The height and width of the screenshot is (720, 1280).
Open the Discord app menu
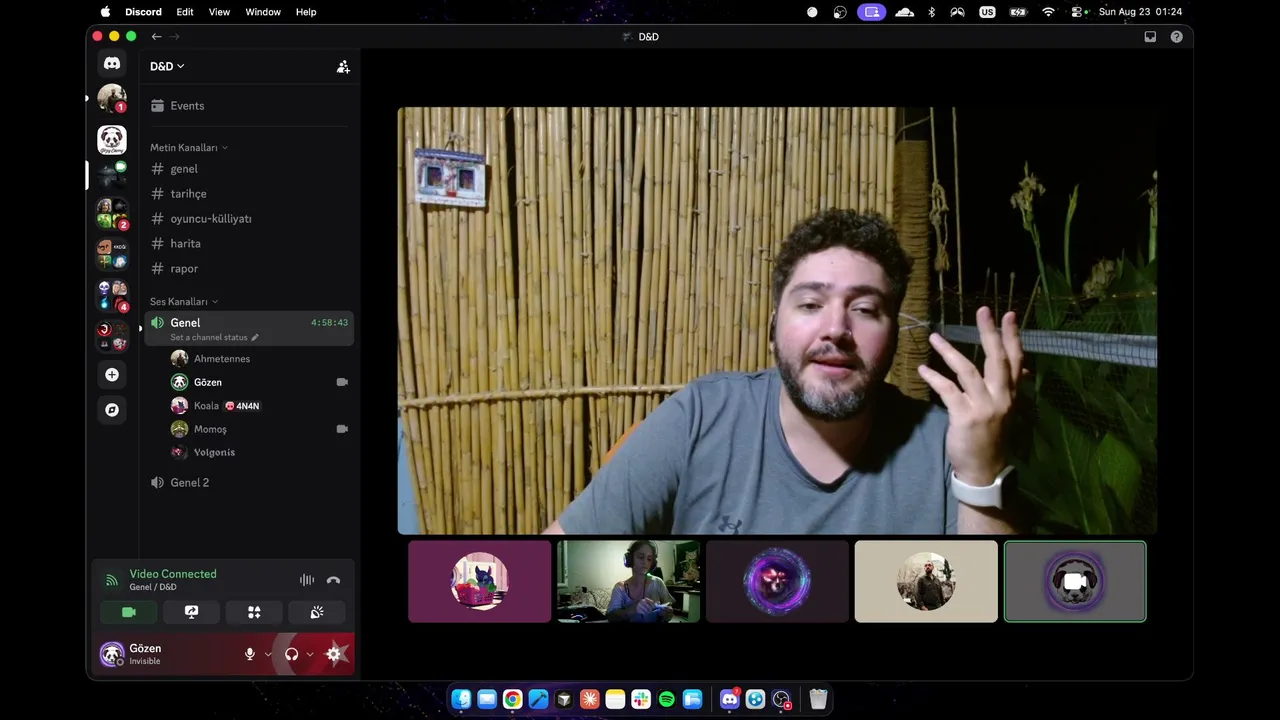(143, 12)
